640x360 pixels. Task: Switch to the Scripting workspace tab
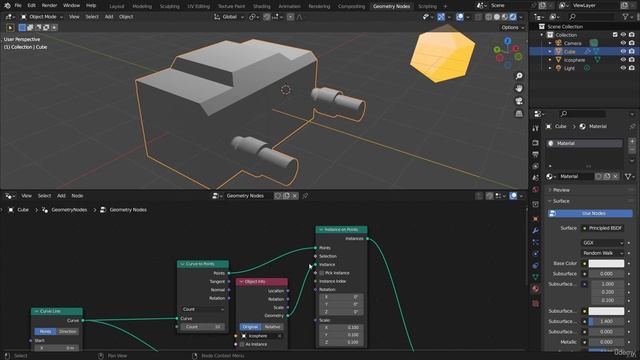point(427,6)
